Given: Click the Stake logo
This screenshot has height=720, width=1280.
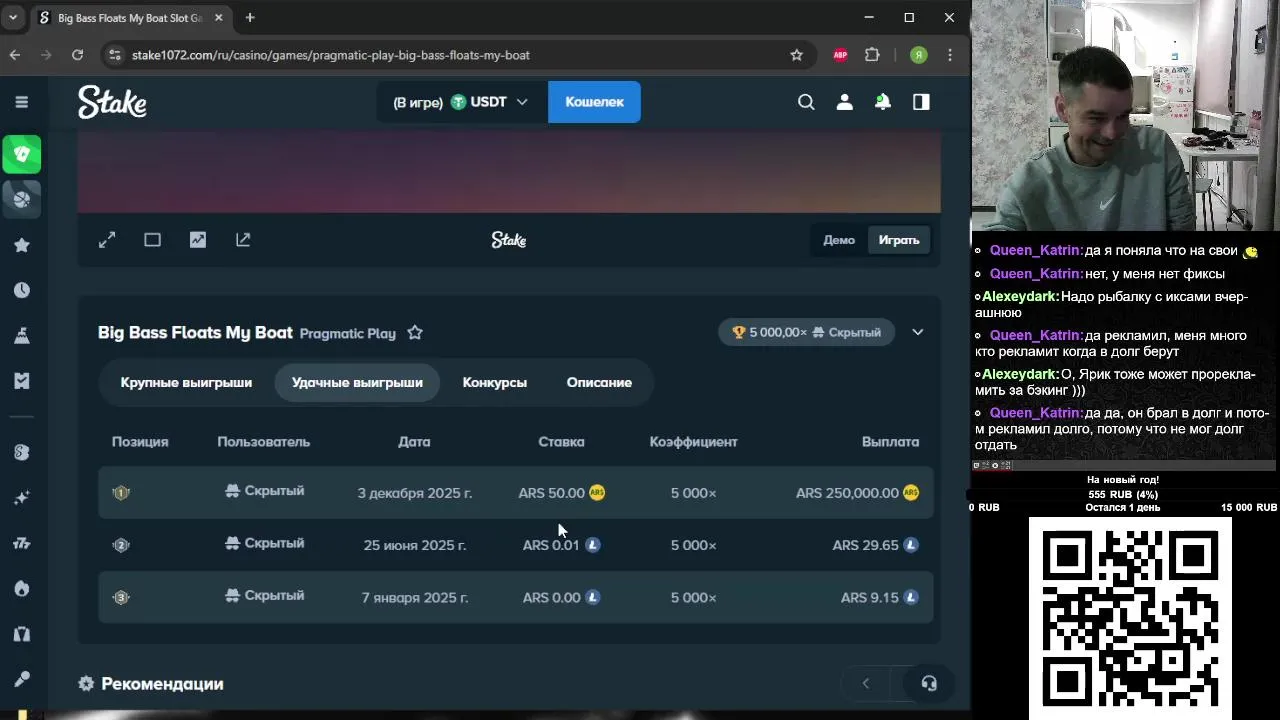Looking at the screenshot, I should [x=112, y=102].
